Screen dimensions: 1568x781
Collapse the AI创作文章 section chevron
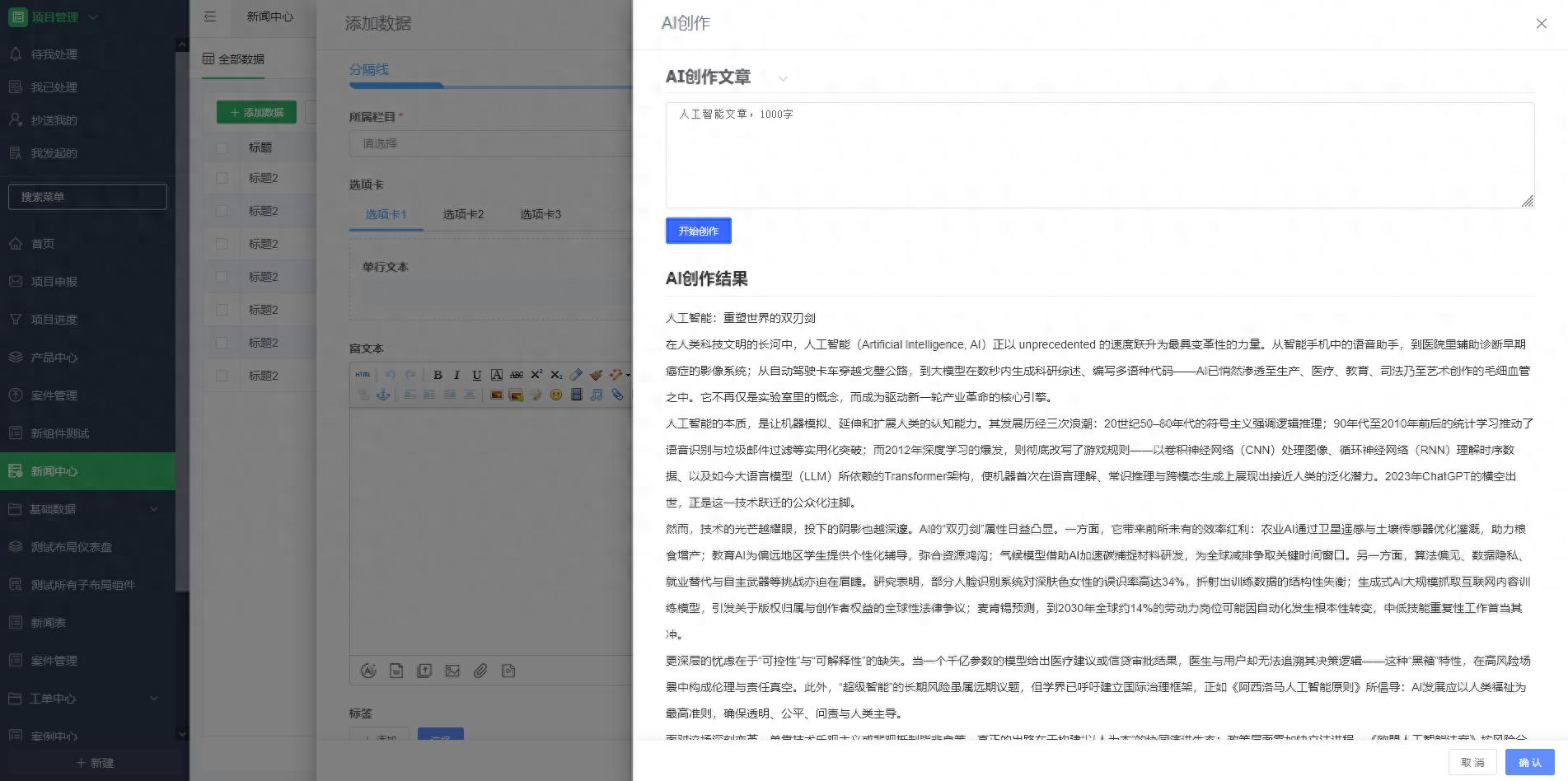tap(782, 78)
